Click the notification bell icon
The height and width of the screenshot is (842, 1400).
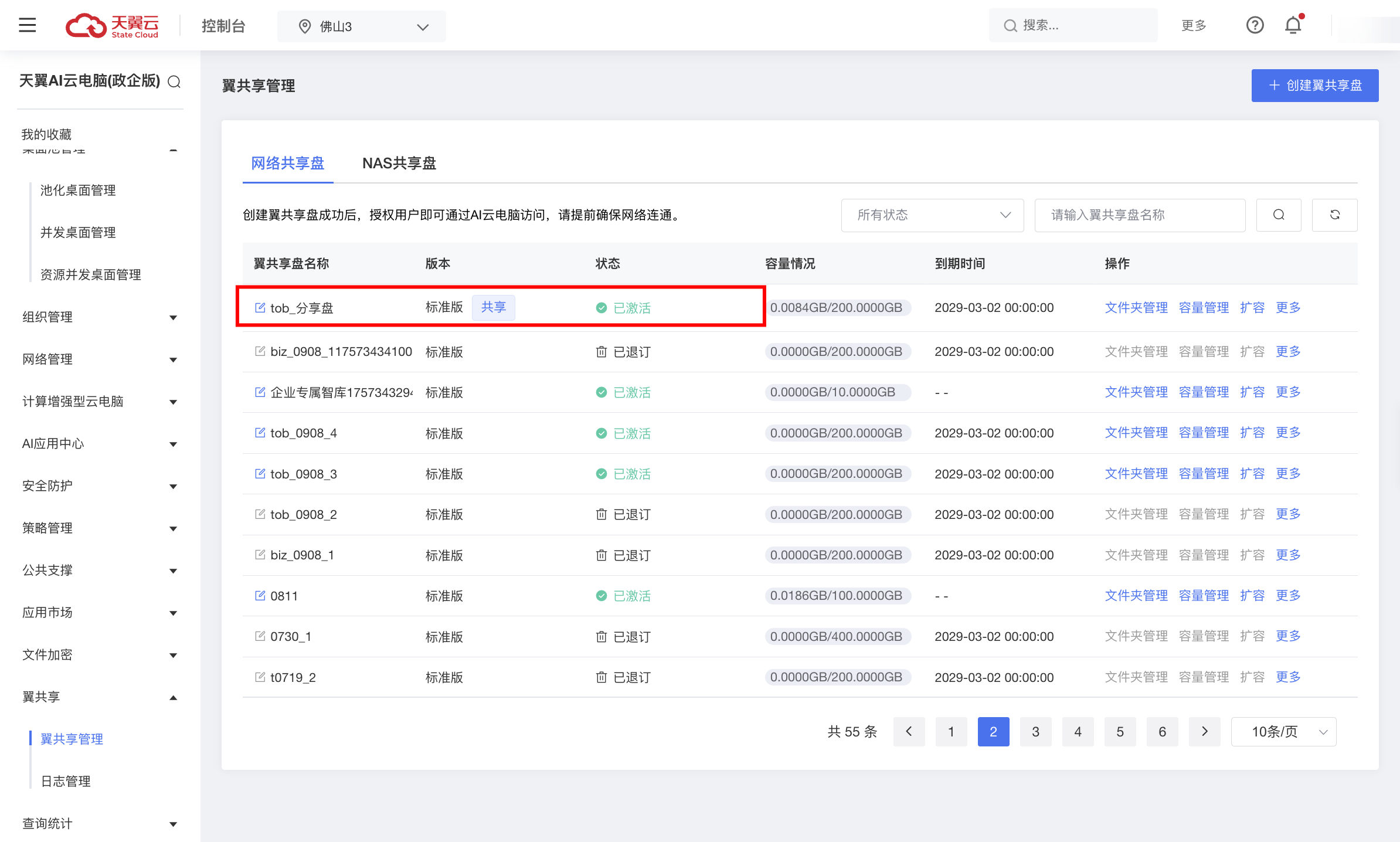click(1293, 25)
